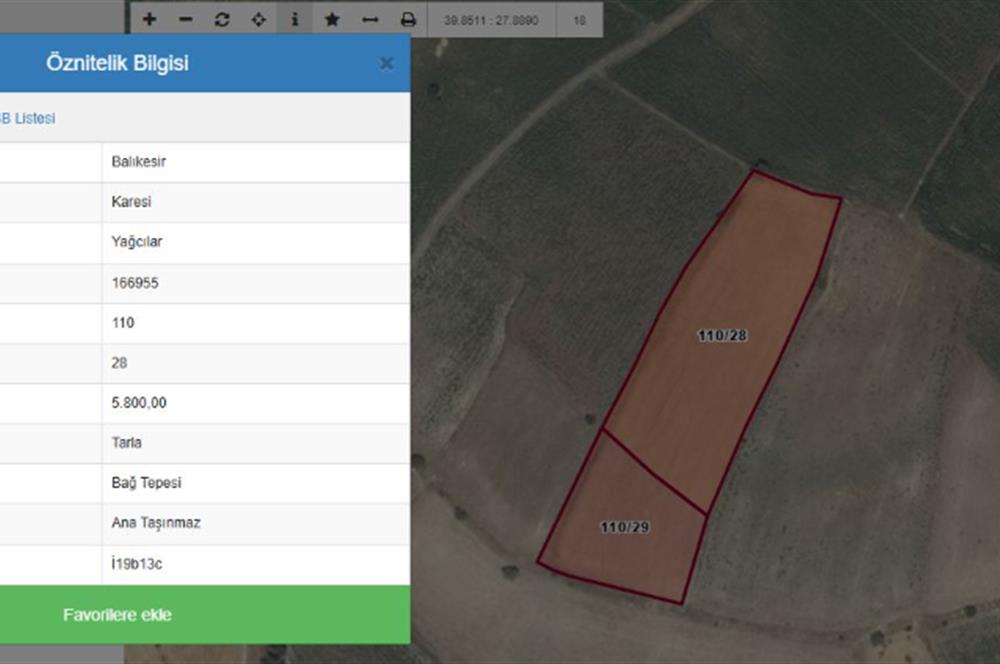Select the distance measure arrow tool
This screenshot has width=1000, height=664.
pyautogui.click(x=370, y=19)
